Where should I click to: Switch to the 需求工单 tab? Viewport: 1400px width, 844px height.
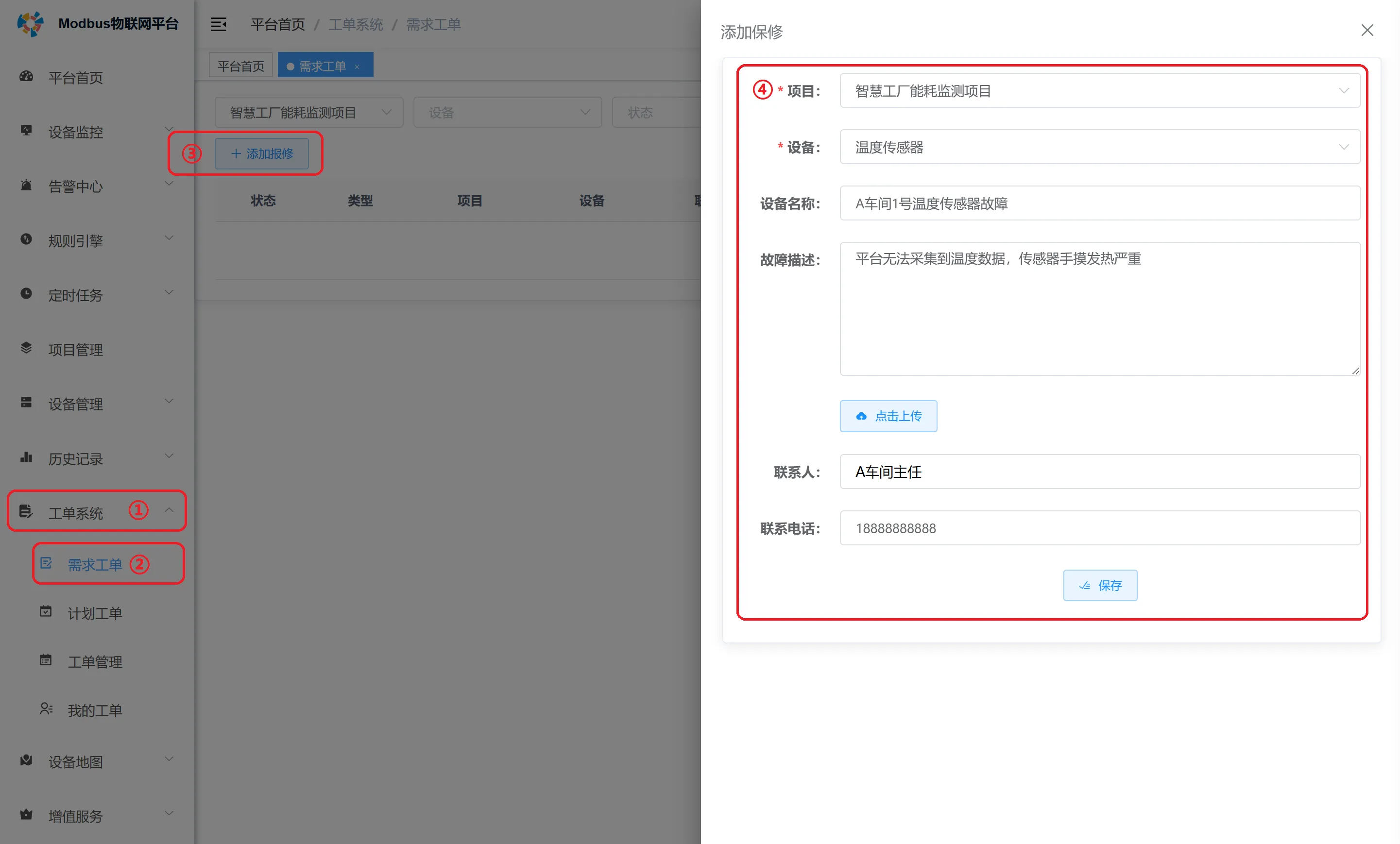pos(322,65)
